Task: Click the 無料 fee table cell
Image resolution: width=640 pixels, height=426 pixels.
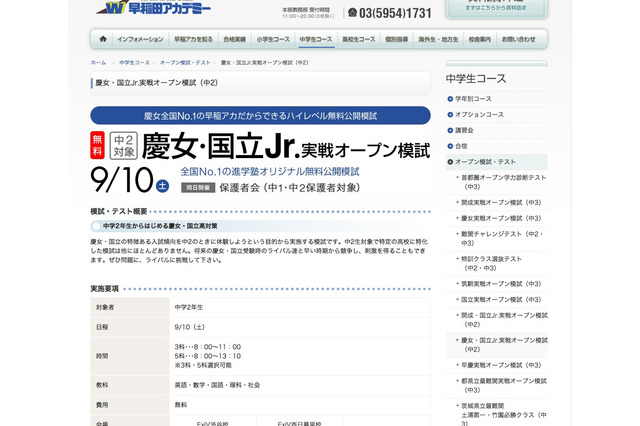Action: click(x=300, y=405)
